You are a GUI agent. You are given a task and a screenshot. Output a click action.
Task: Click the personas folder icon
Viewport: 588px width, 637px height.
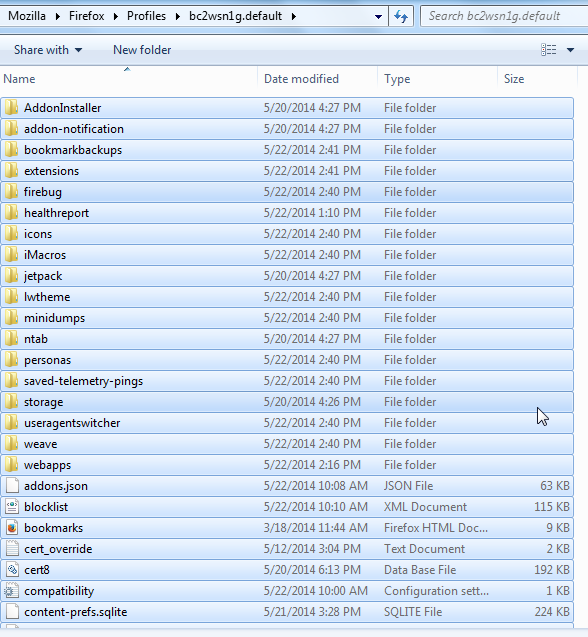tap(12, 360)
